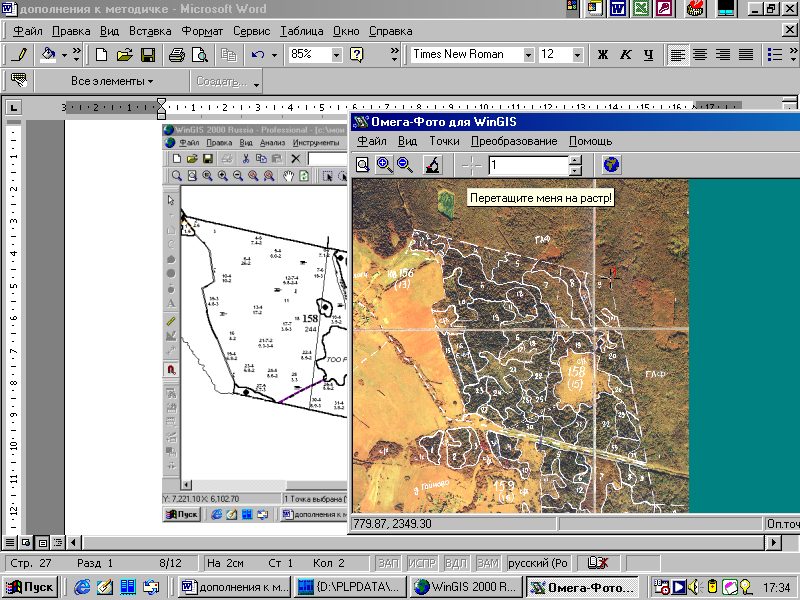Select the drawing pencil icon in Word

20,55
